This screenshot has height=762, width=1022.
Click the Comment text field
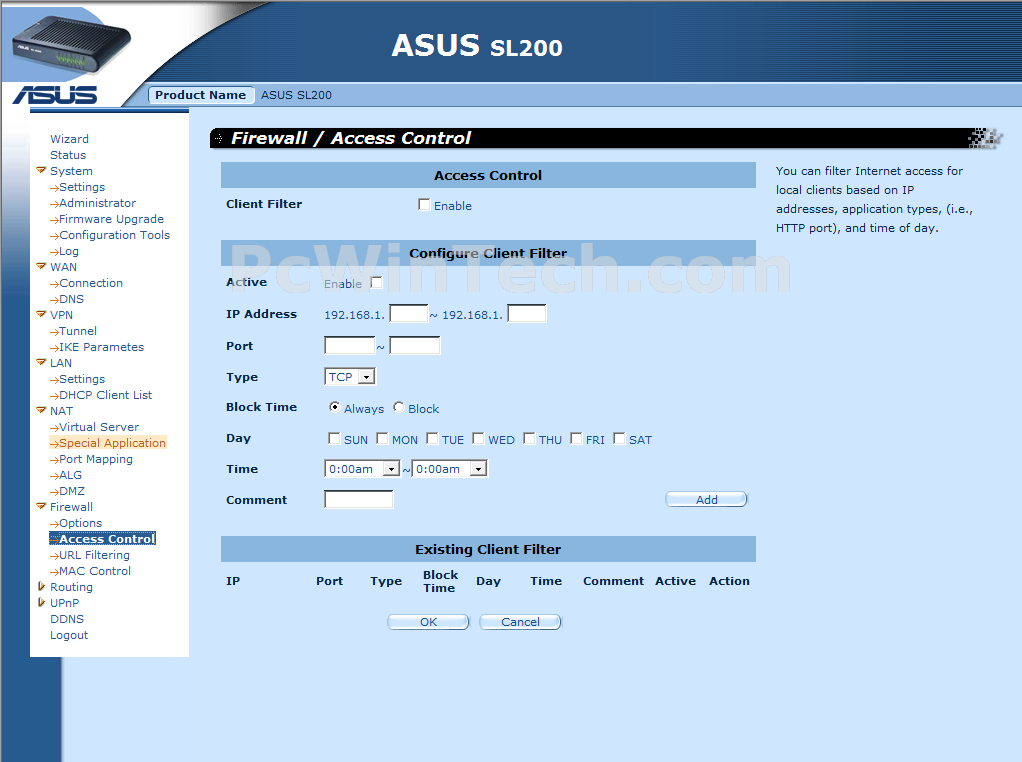(358, 499)
